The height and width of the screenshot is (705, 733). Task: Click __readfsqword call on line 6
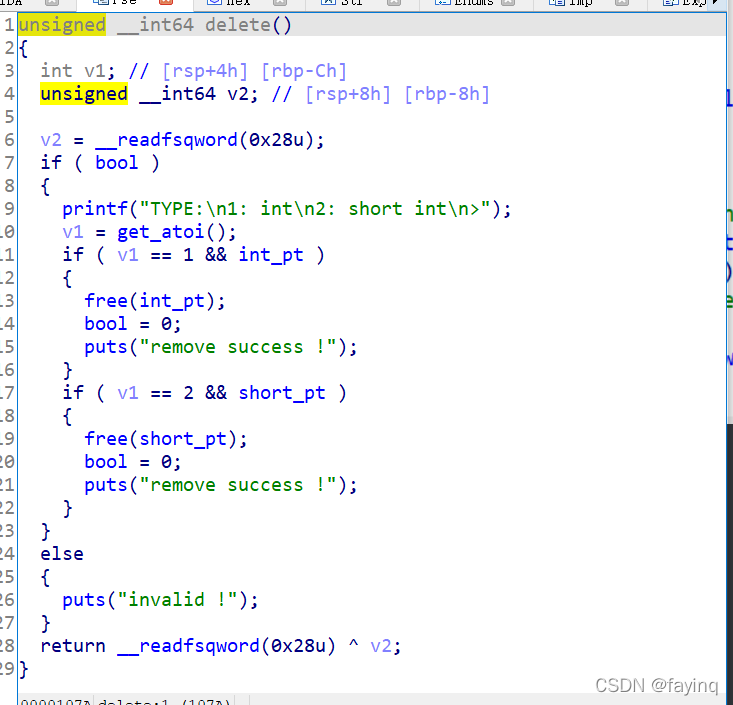point(166,140)
